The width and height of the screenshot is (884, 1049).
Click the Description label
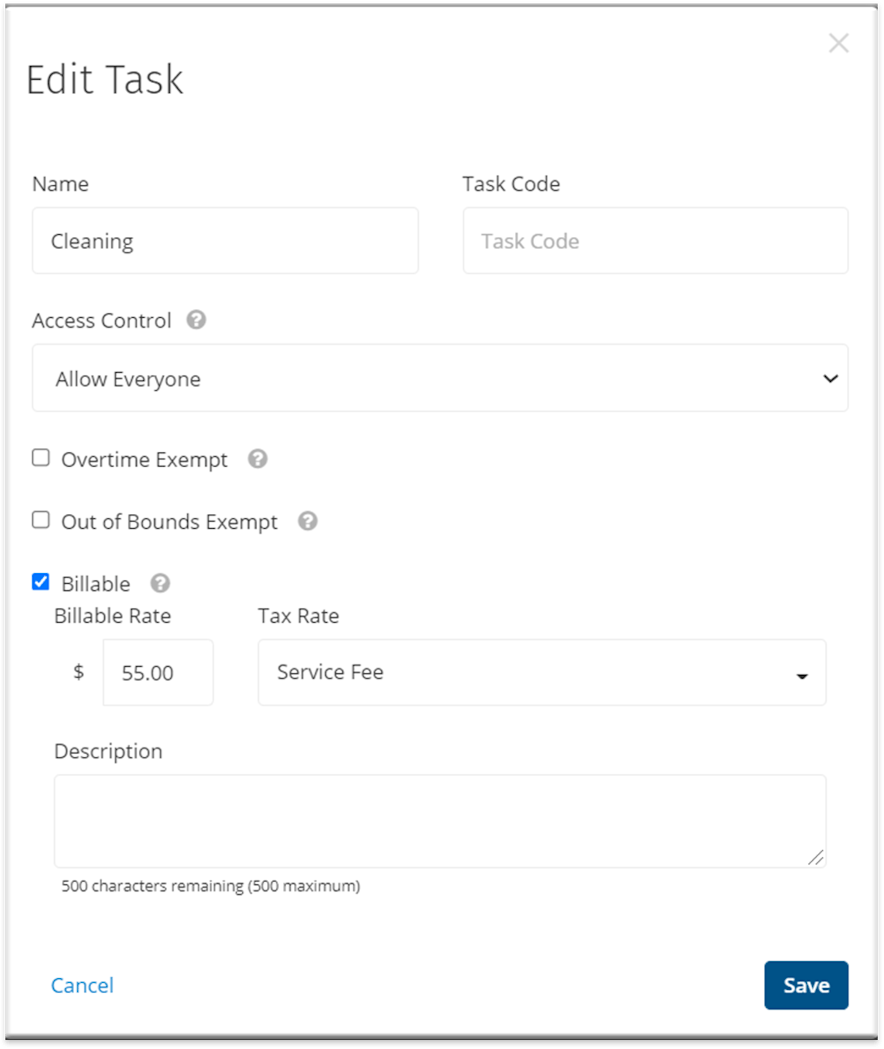click(x=108, y=751)
